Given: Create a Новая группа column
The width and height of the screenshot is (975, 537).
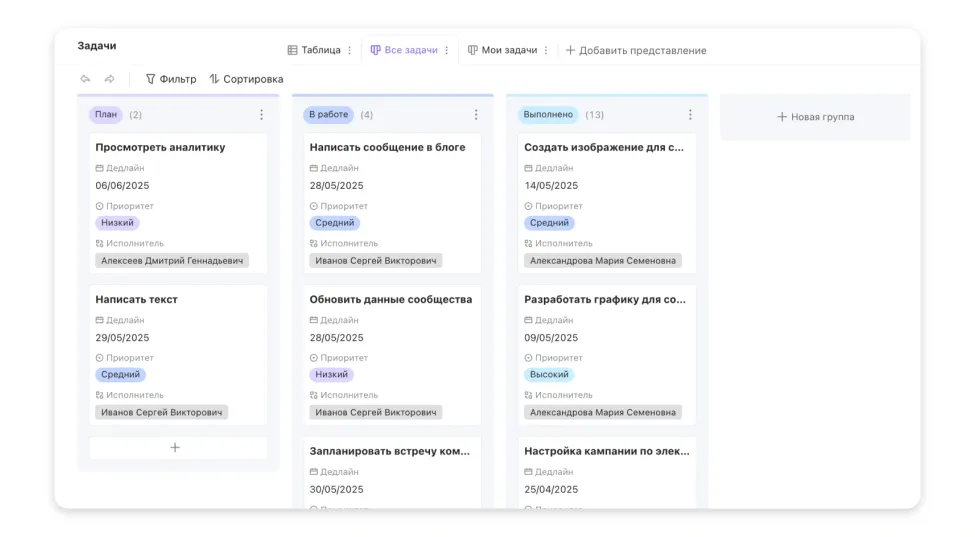Looking at the screenshot, I should click(x=815, y=117).
